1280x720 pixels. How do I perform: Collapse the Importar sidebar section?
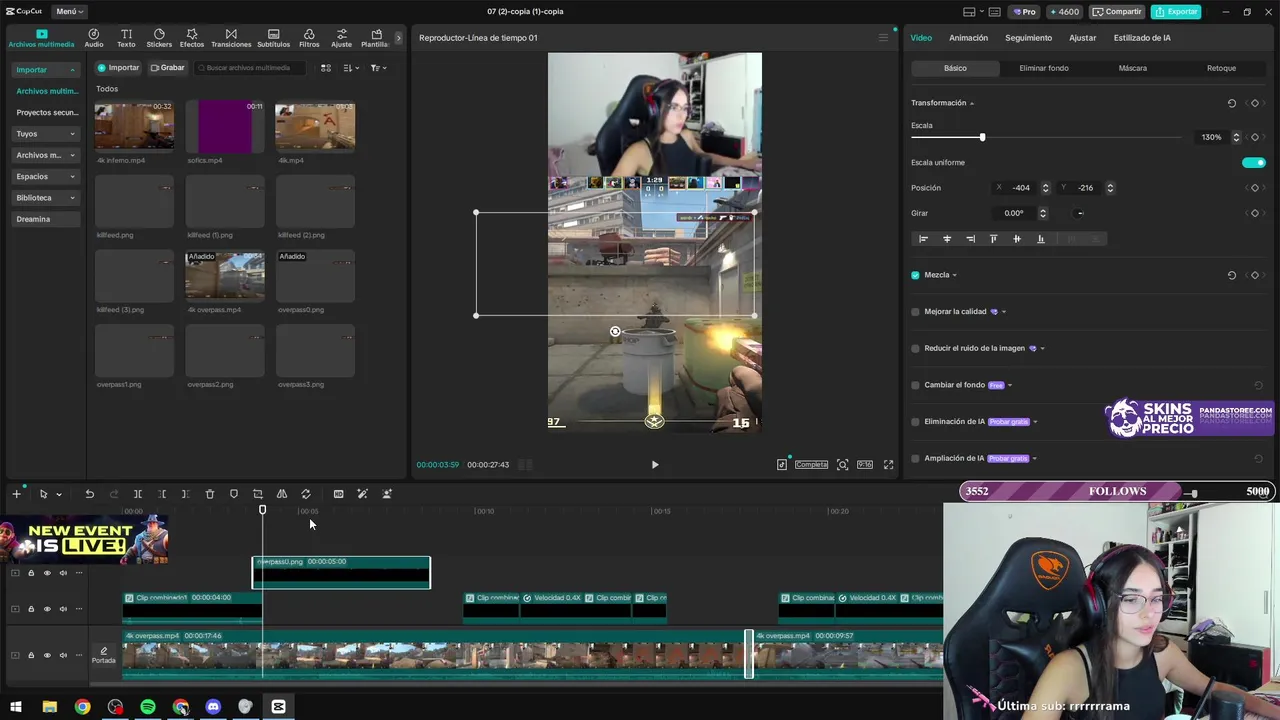(x=46, y=70)
